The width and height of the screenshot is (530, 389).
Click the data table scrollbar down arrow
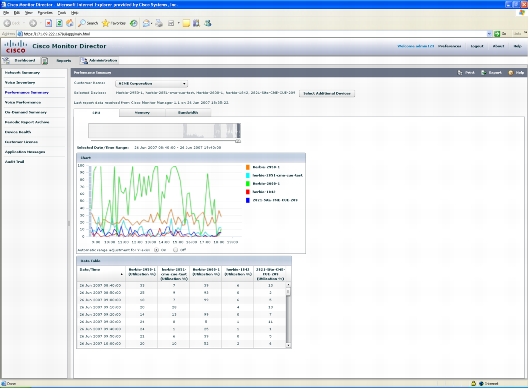click(288, 345)
